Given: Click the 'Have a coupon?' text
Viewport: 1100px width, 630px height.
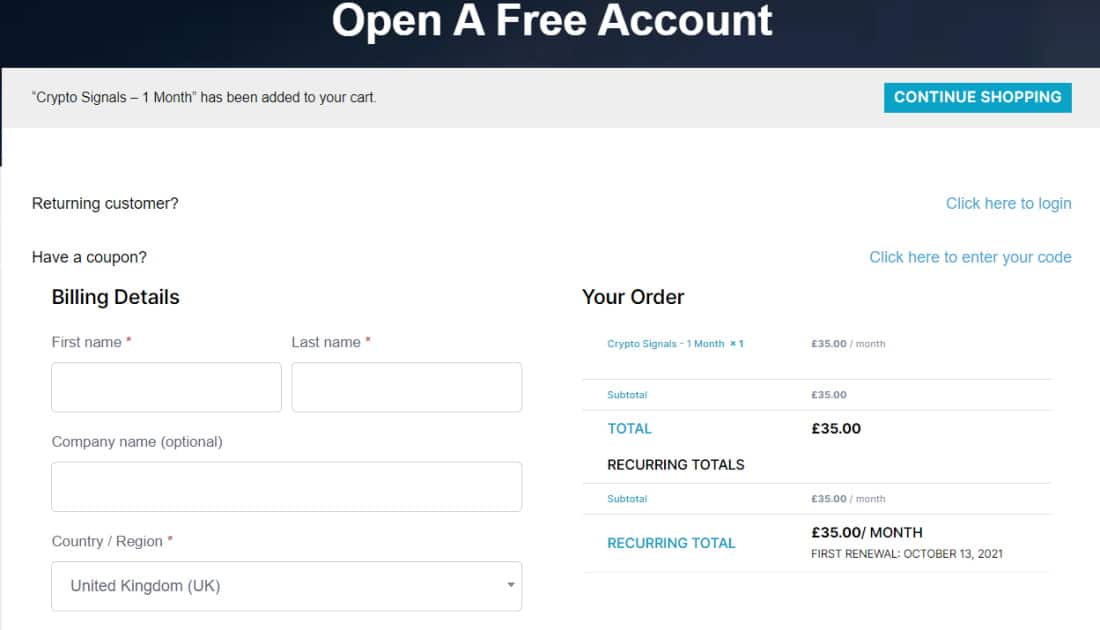Looking at the screenshot, I should tap(89, 257).
